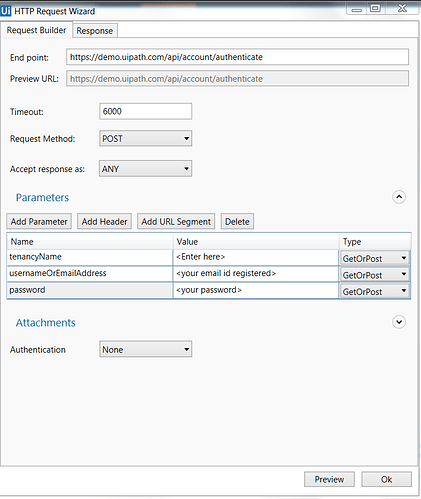Click the Add Header button

point(104,221)
